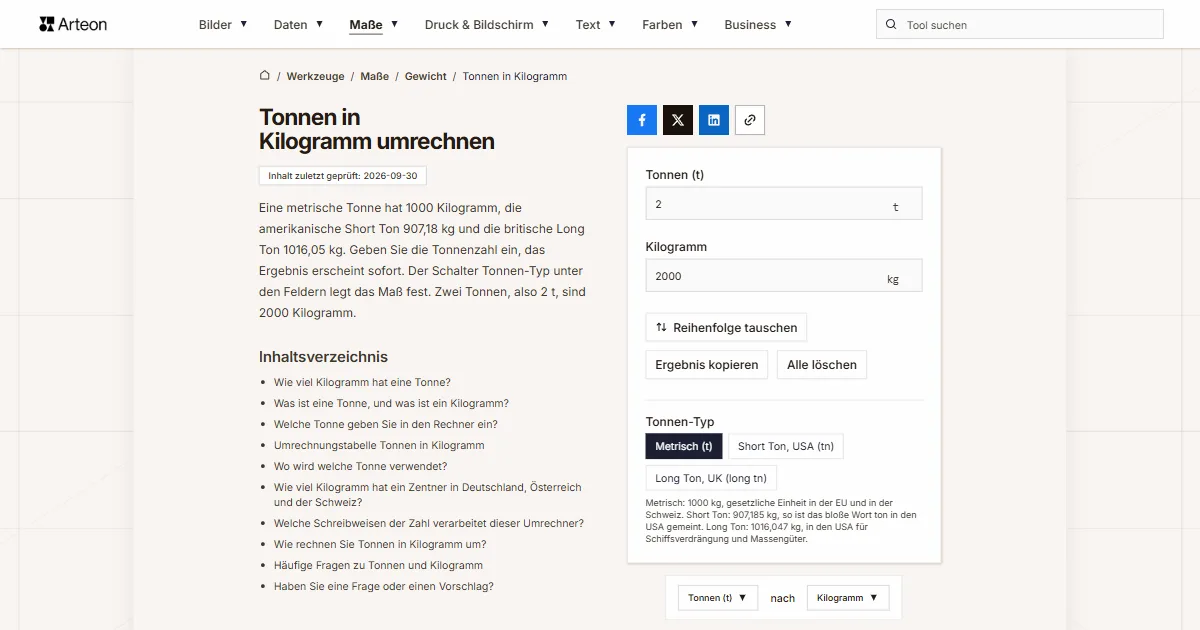Select Long Ton, UK (long tn) type
The height and width of the screenshot is (630, 1200).
coord(711,478)
